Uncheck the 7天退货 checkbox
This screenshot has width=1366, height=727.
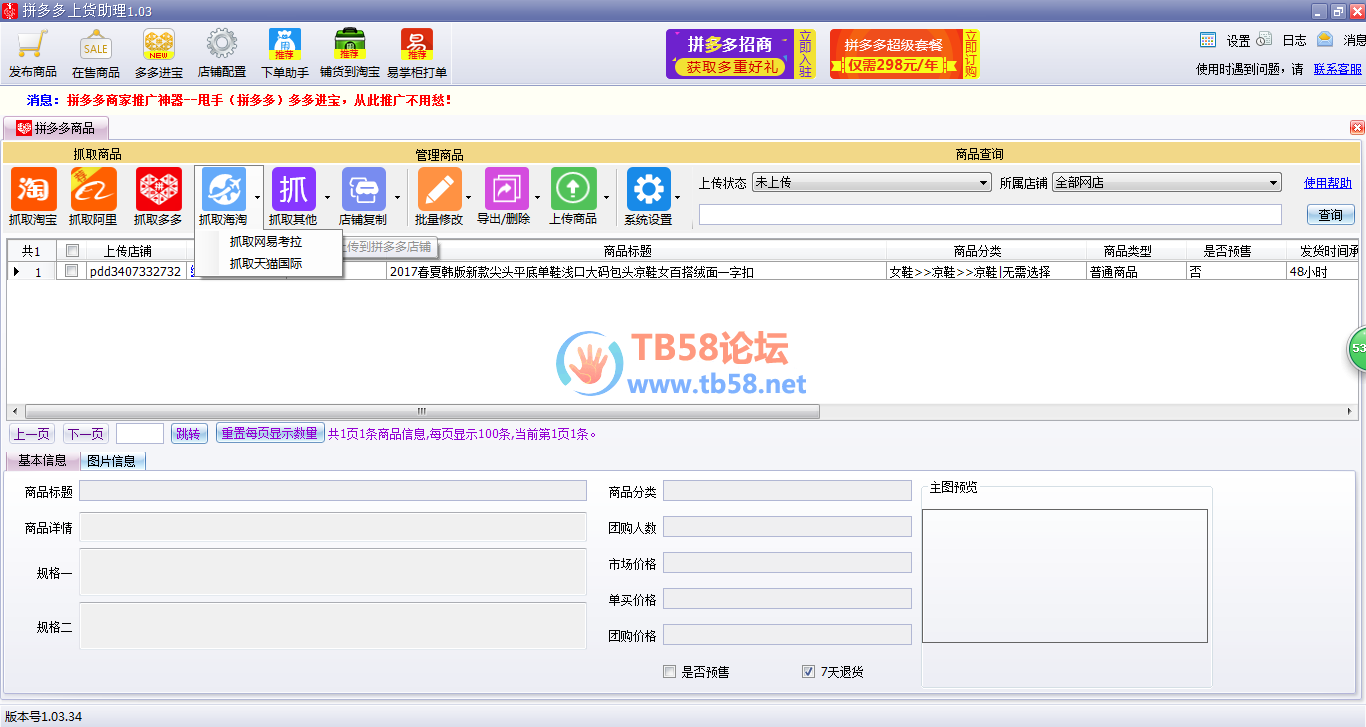[808, 672]
